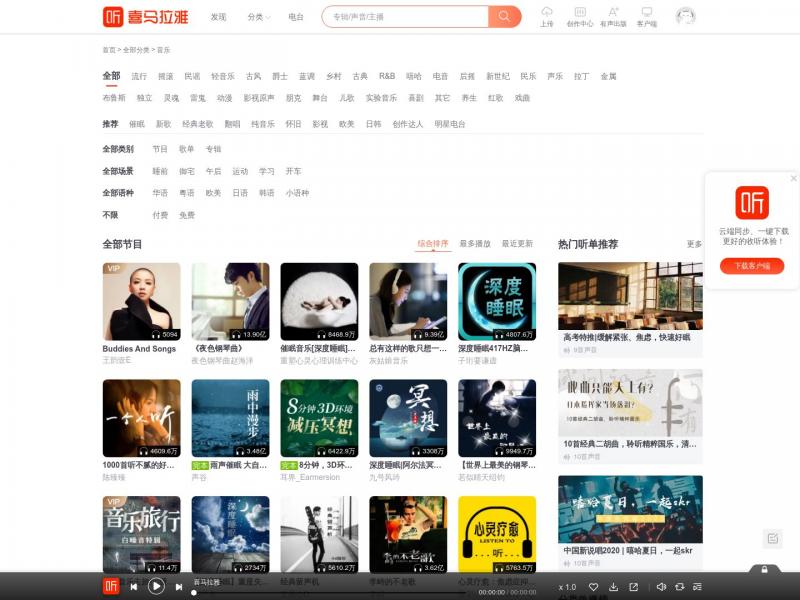The height and width of the screenshot is (600, 800).
Task: Download current track from player bar
Action: click(x=613, y=587)
